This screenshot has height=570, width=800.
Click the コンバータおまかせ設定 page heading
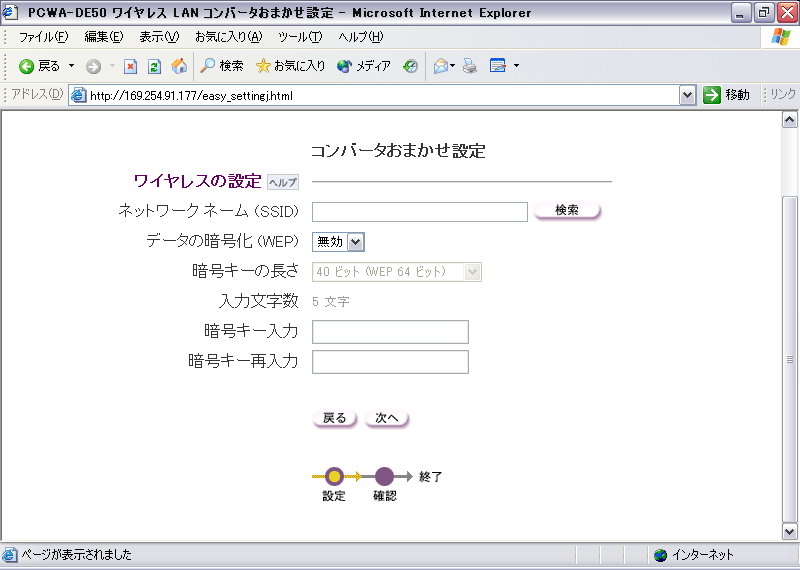click(x=398, y=151)
